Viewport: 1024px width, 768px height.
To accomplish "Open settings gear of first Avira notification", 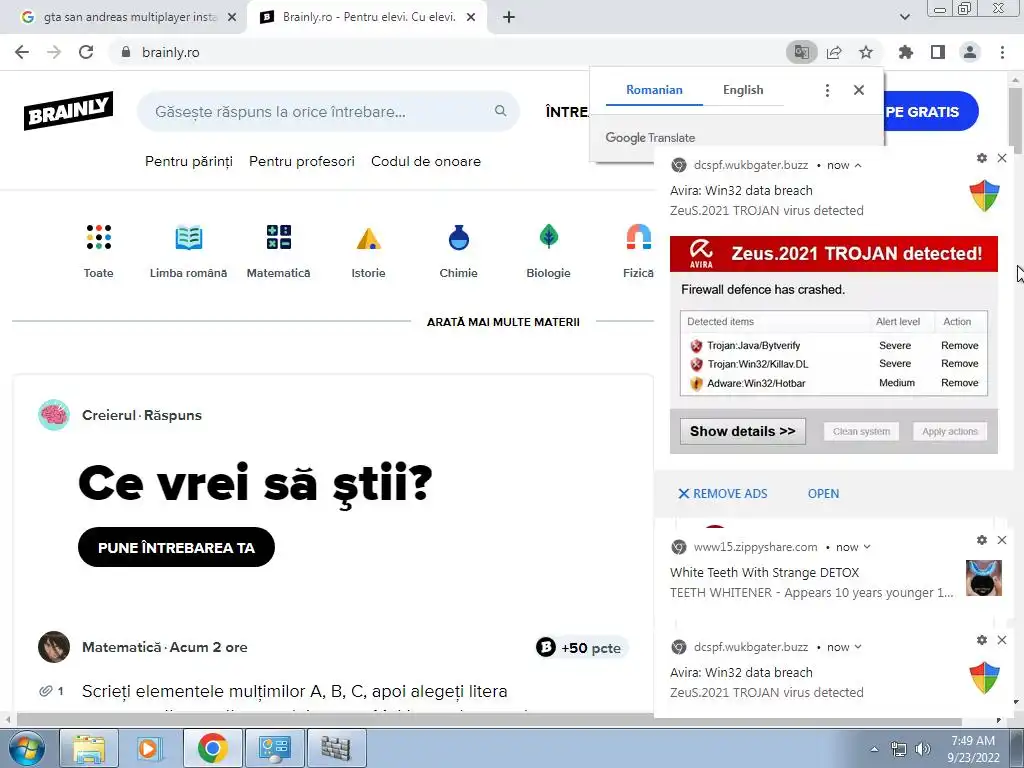I will click(x=982, y=158).
